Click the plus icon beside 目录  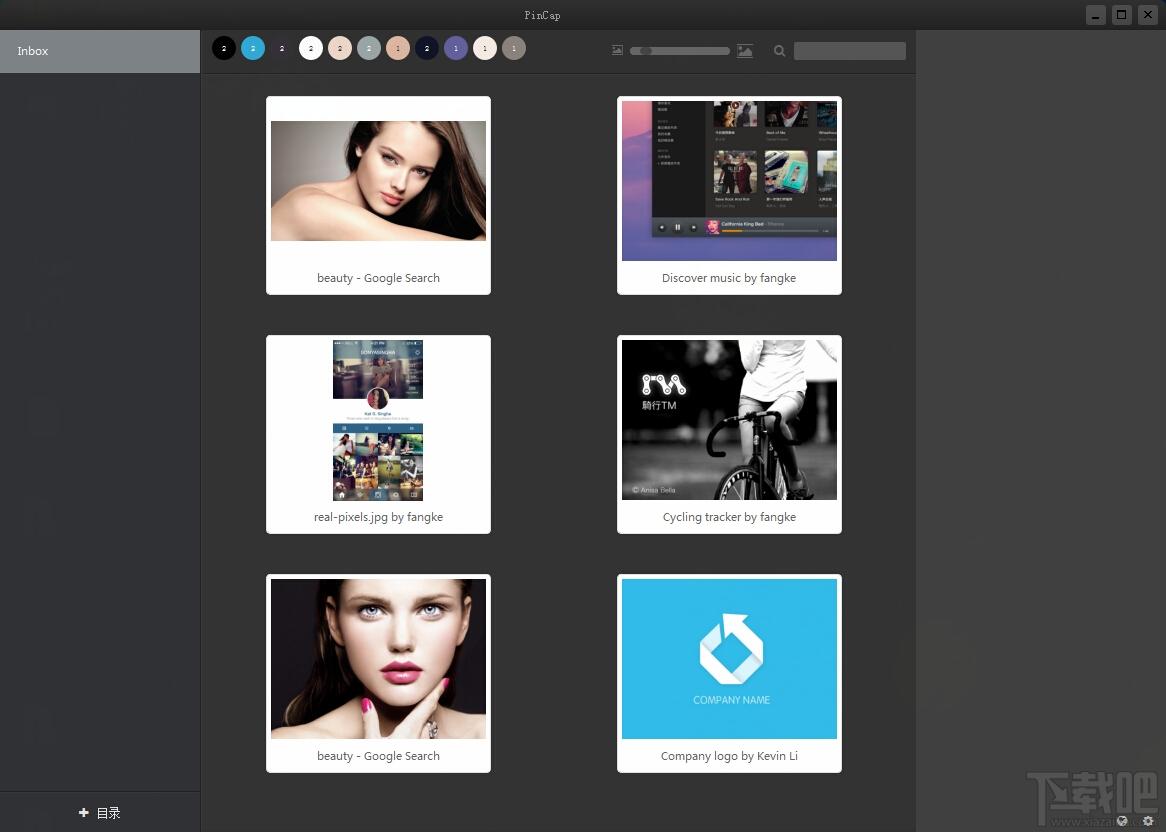click(x=83, y=813)
